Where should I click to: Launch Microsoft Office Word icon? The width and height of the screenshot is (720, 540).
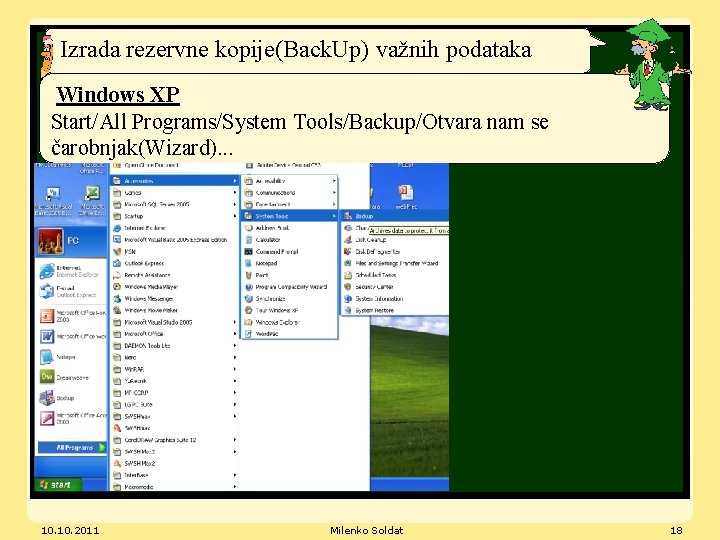tap(47, 337)
